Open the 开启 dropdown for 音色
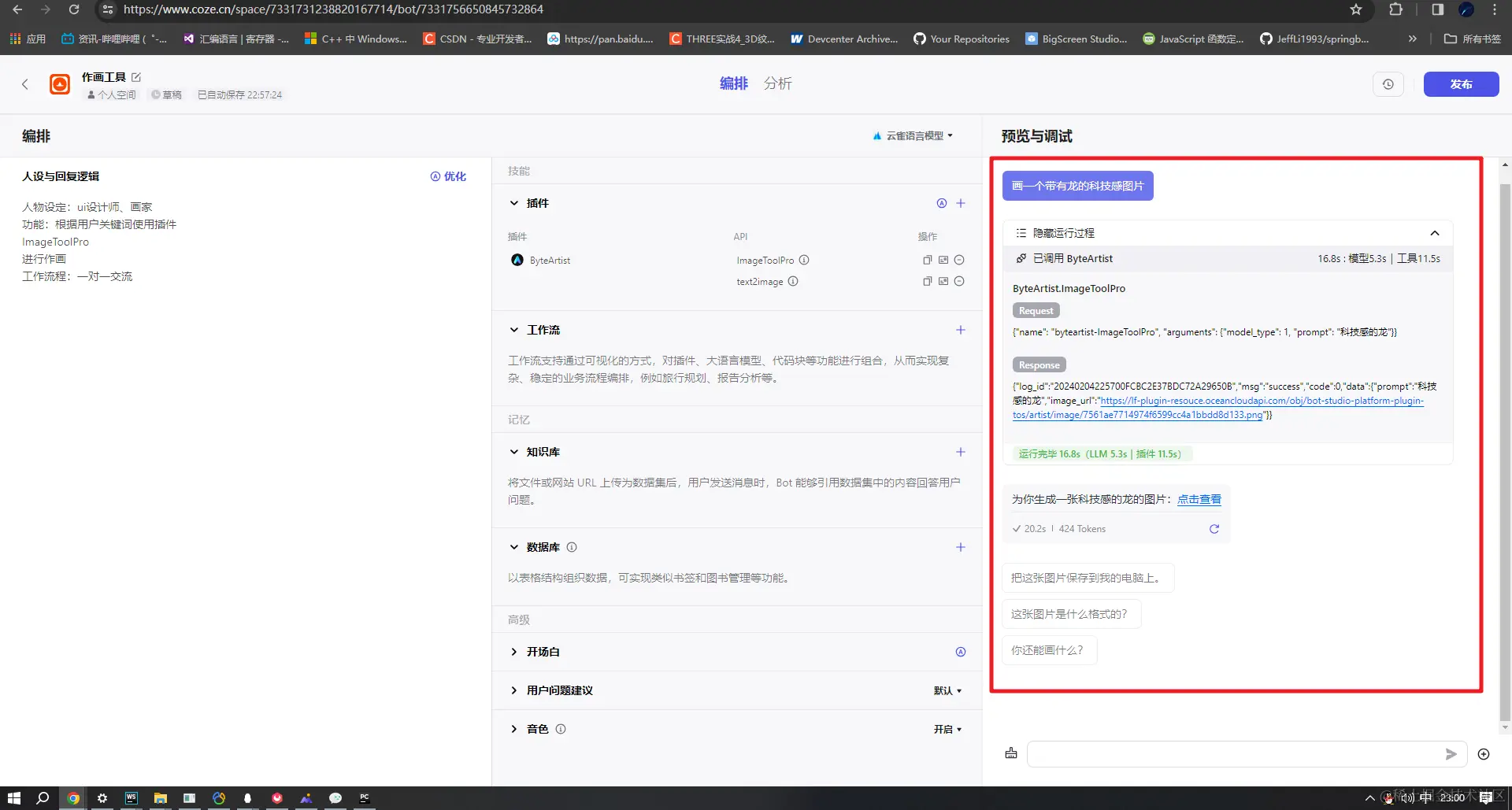1512x810 pixels. tap(947, 729)
